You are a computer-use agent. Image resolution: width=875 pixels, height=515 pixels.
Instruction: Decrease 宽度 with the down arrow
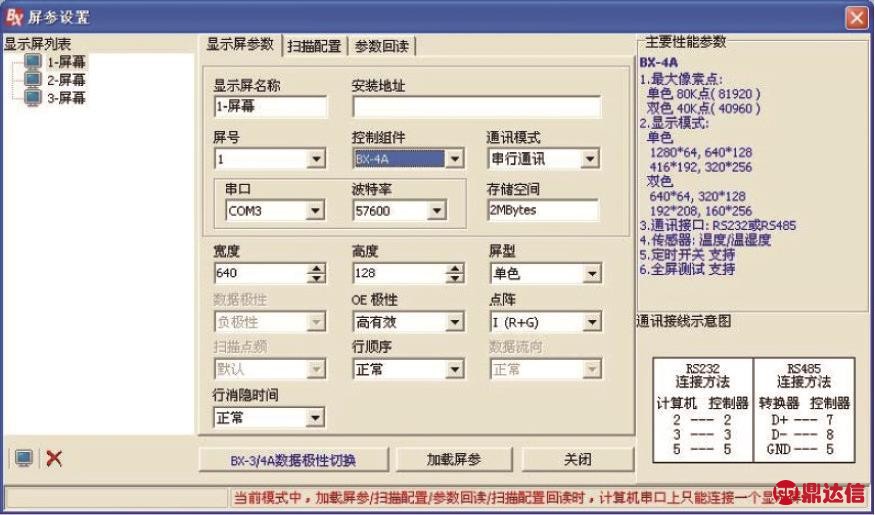[316, 278]
